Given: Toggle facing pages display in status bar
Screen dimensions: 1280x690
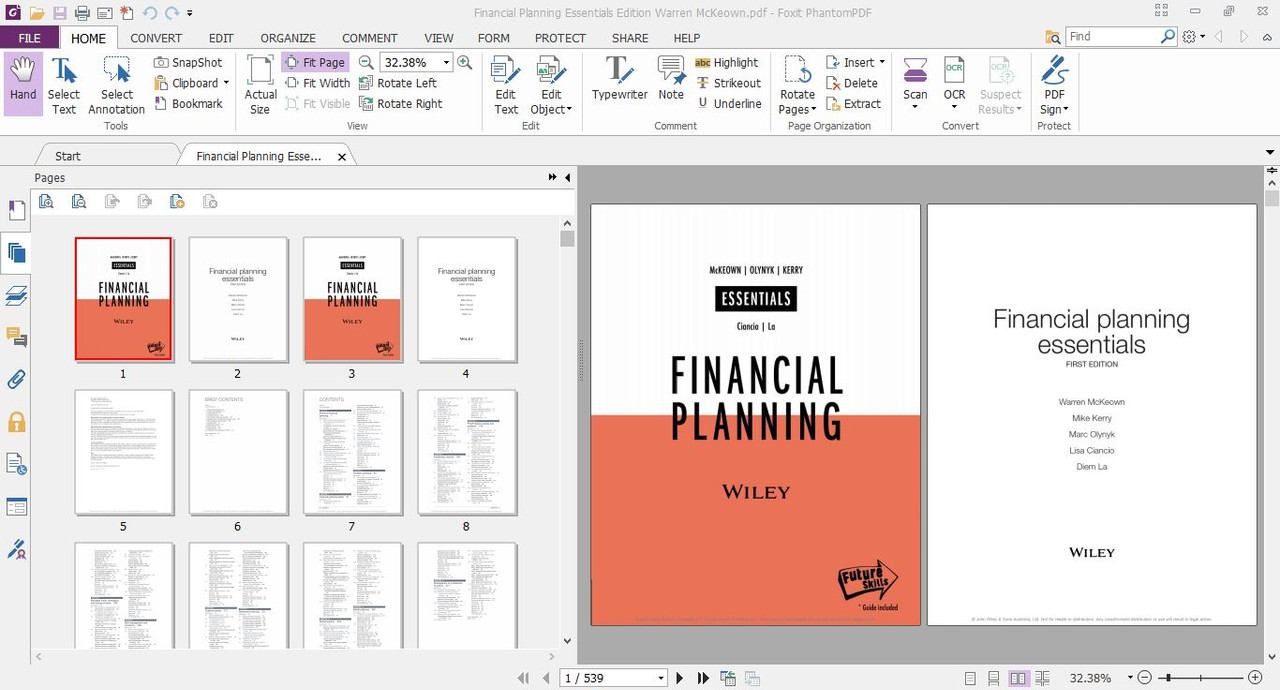Looking at the screenshot, I should 1018,678.
